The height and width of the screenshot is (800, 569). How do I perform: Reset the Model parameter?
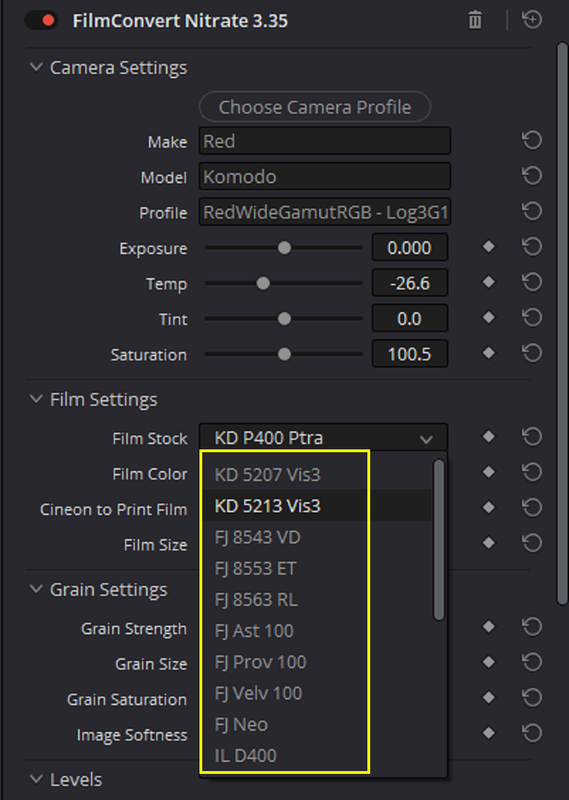pyautogui.click(x=532, y=176)
